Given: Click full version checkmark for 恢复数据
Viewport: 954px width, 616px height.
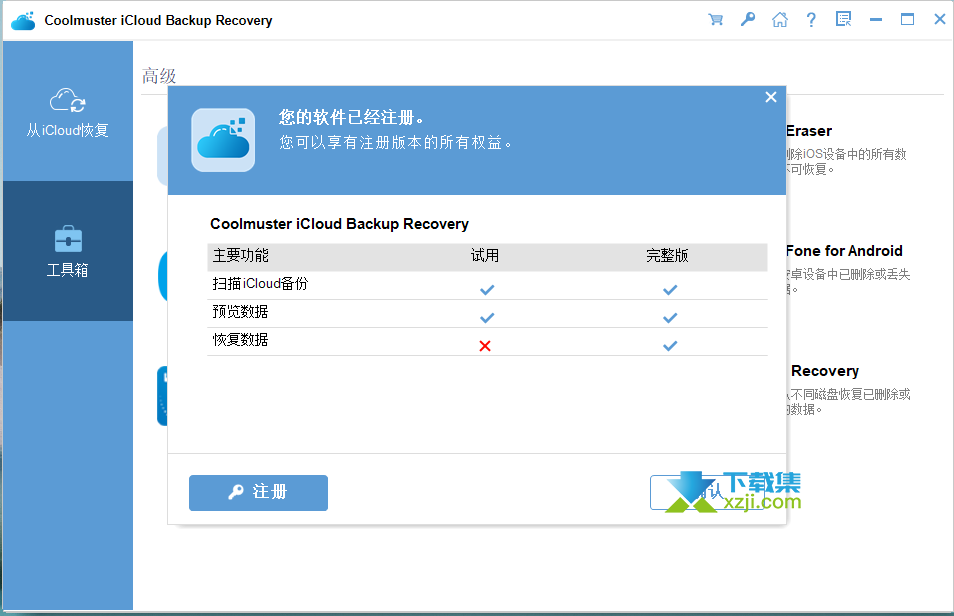Looking at the screenshot, I should (670, 346).
